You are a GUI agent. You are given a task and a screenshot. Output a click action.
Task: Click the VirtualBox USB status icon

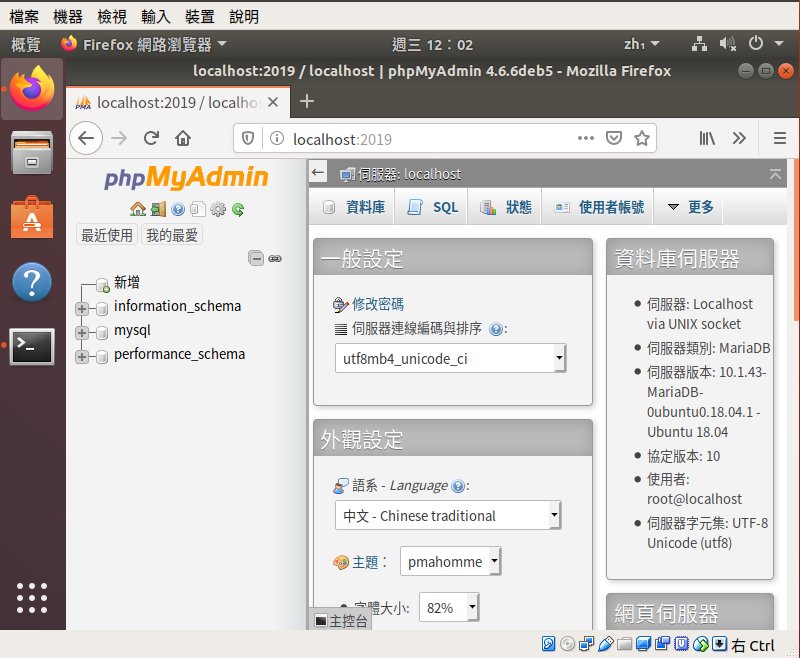606,644
